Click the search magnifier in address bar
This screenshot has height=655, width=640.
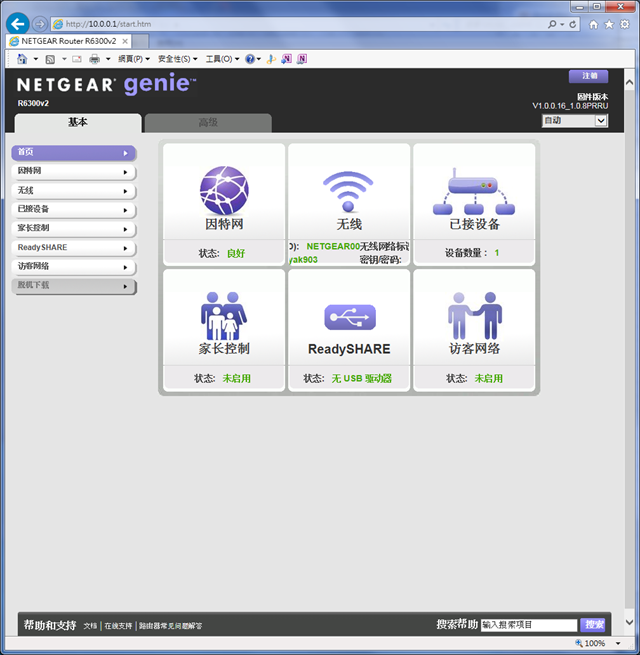(x=552, y=24)
